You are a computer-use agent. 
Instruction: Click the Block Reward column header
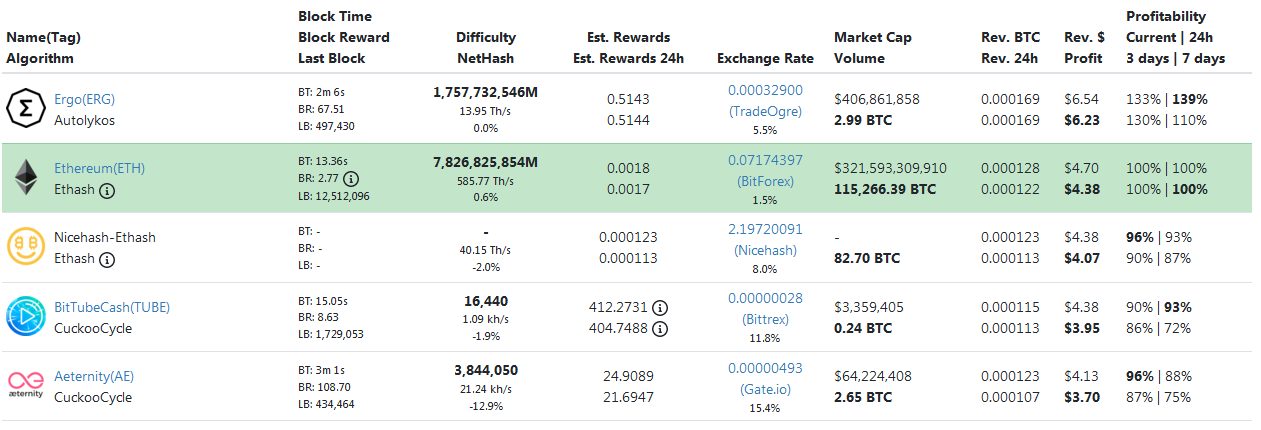[344, 37]
